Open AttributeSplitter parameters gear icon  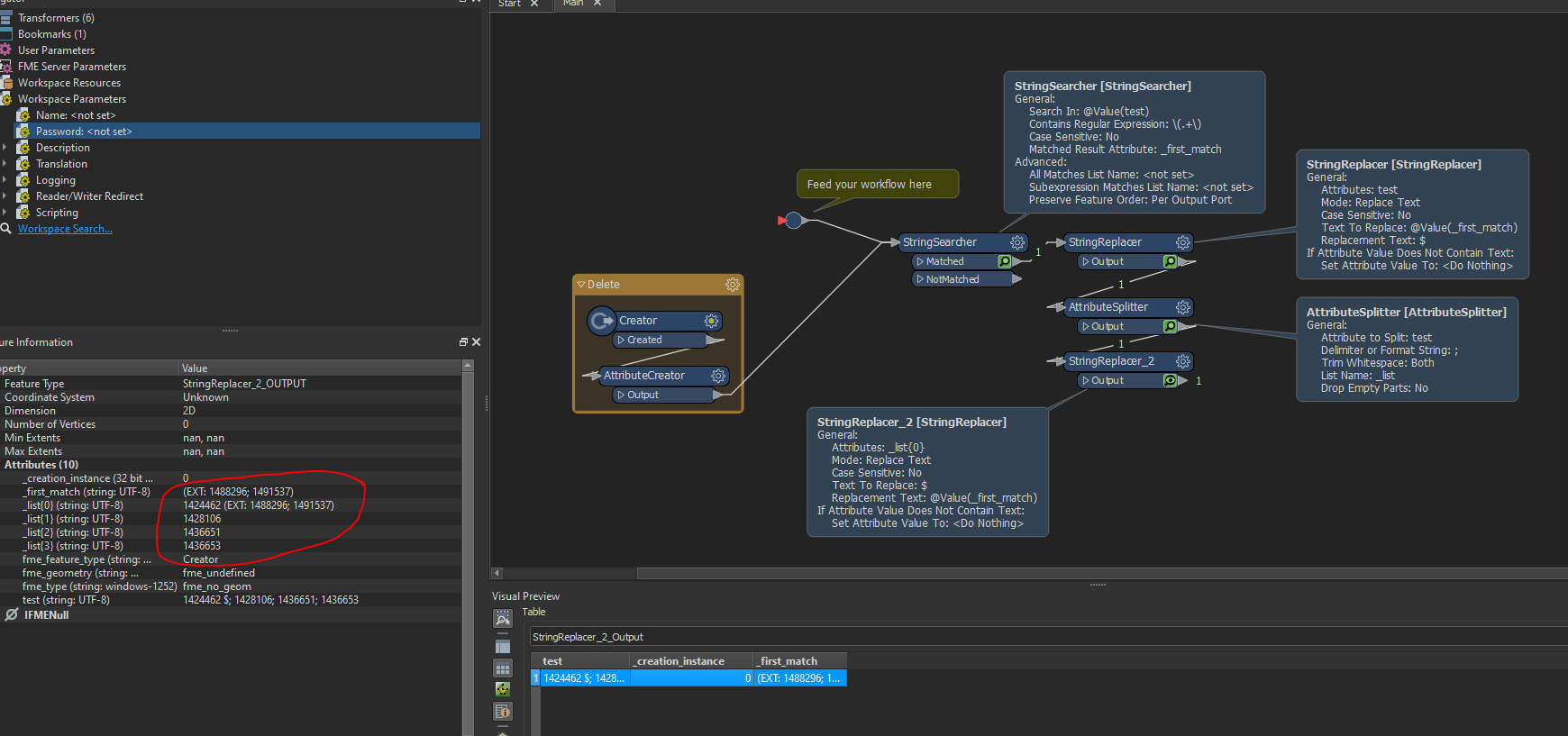1183,307
